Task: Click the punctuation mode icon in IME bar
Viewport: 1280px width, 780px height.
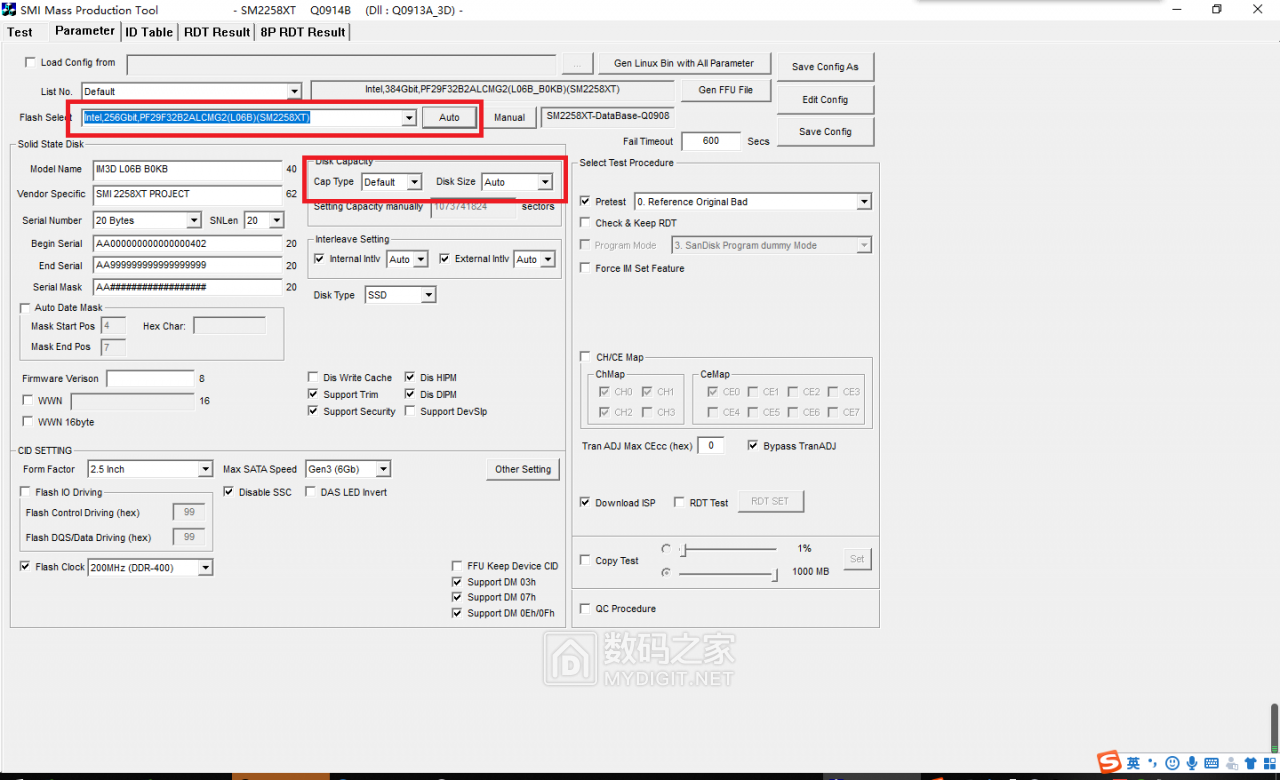Action: (x=1152, y=763)
